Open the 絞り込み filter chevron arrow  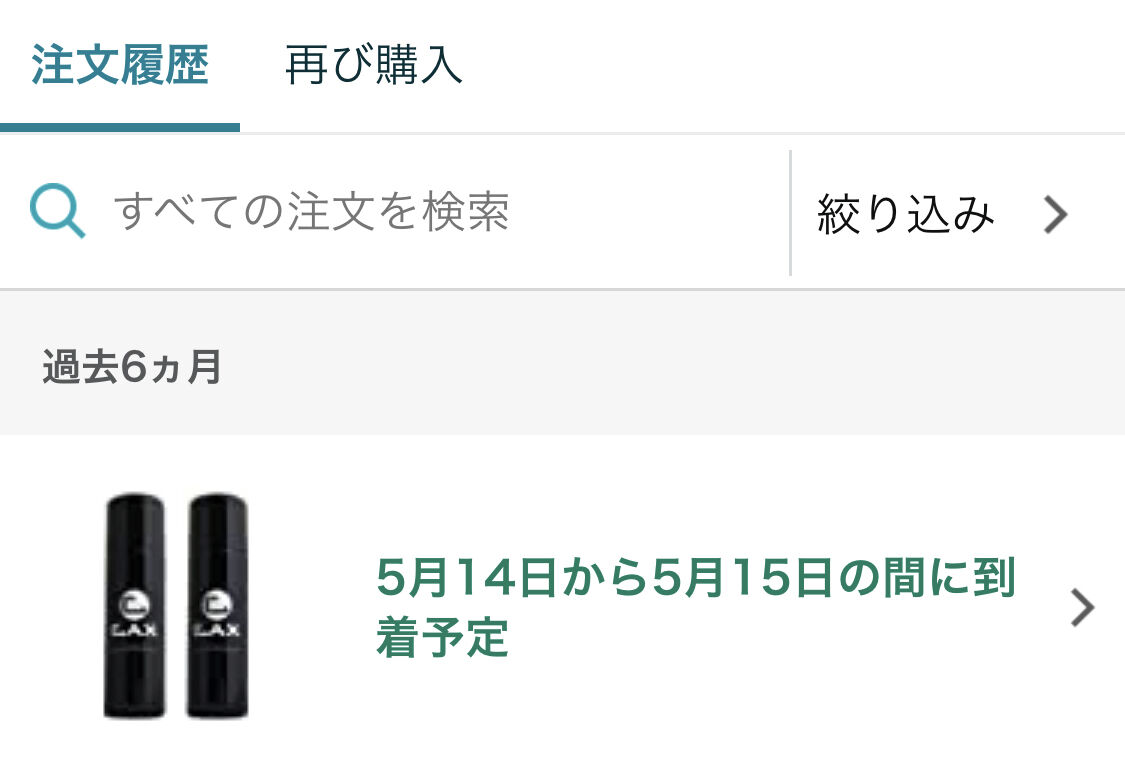(1055, 214)
